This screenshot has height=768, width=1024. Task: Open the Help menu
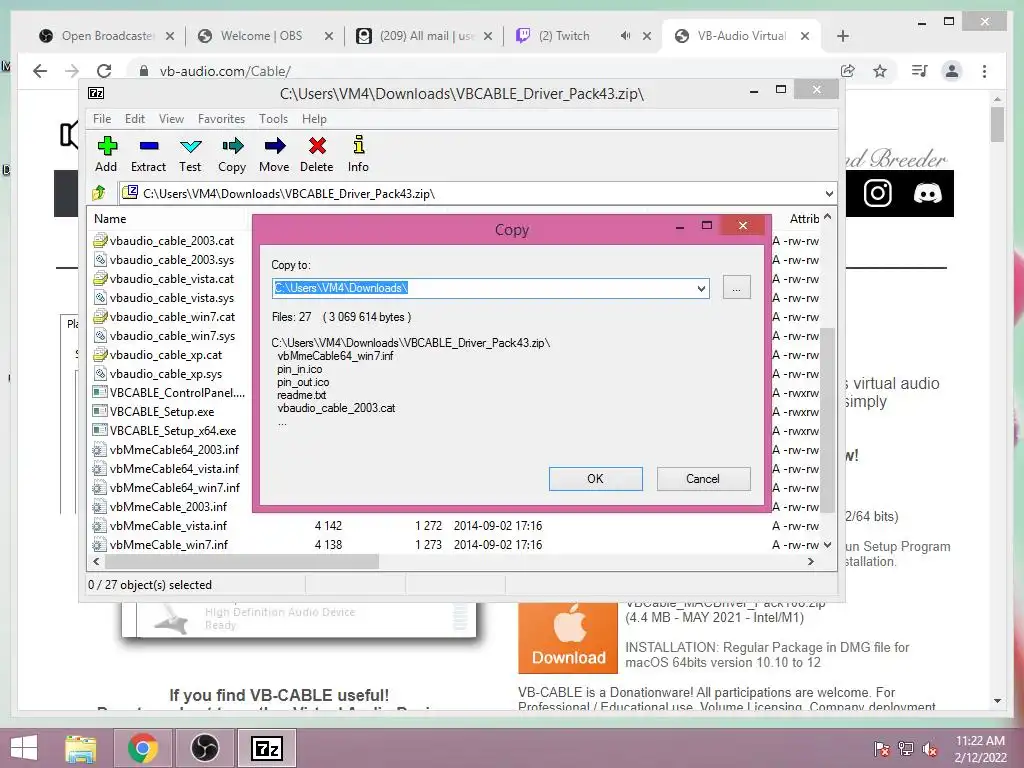[314, 119]
